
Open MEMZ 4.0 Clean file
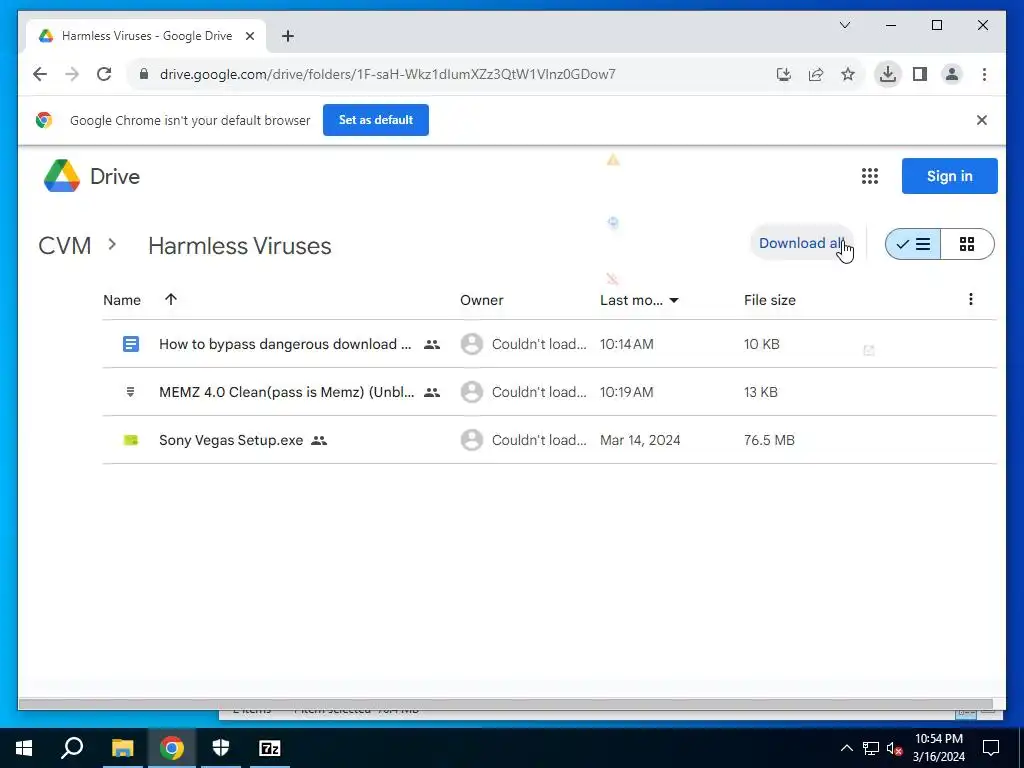[x=287, y=392]
